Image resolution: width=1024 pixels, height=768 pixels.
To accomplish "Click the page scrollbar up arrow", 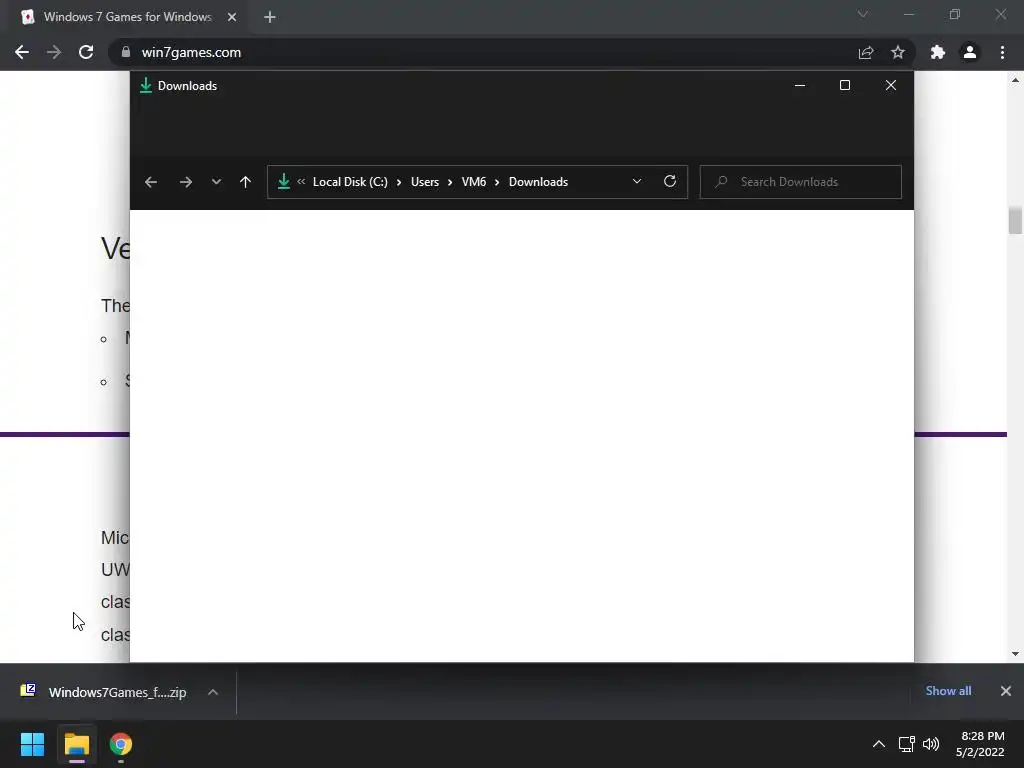I will tap(1015, 80).
